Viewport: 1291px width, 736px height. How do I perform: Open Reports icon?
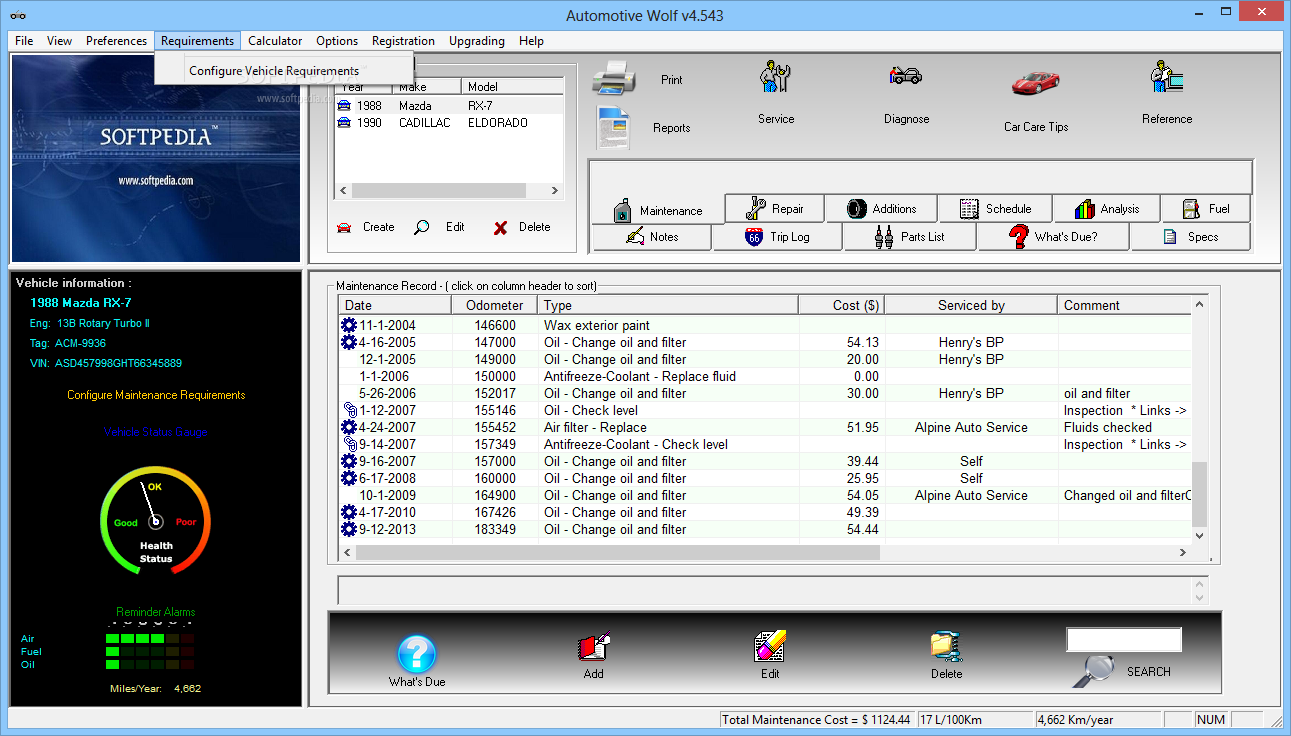(x=614, y=127)
